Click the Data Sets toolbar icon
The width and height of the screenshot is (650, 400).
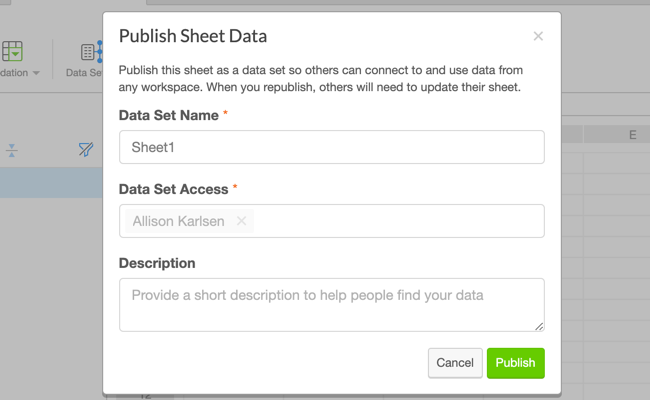coord(90,53)
